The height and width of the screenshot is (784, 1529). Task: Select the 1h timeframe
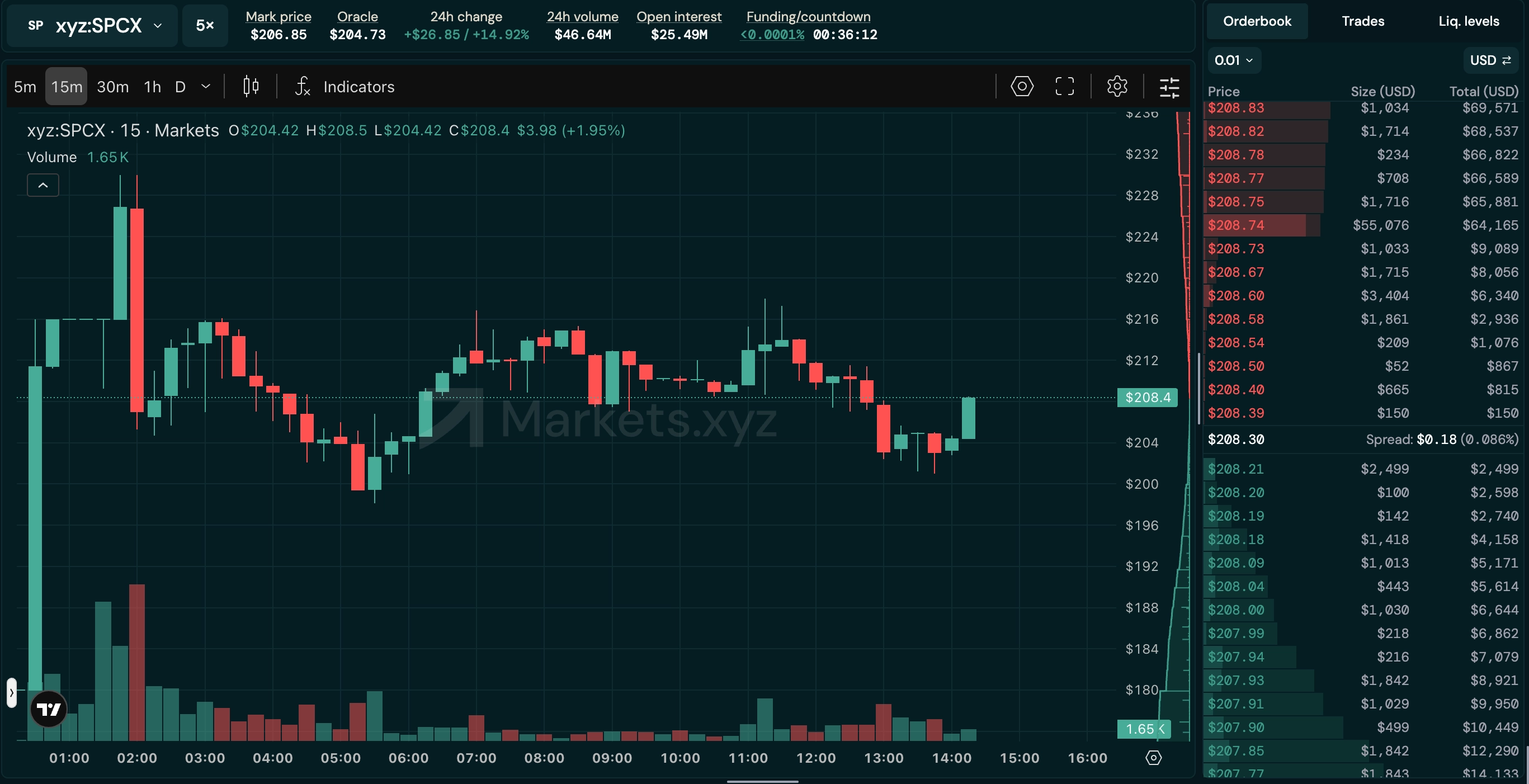pos(153,87)
